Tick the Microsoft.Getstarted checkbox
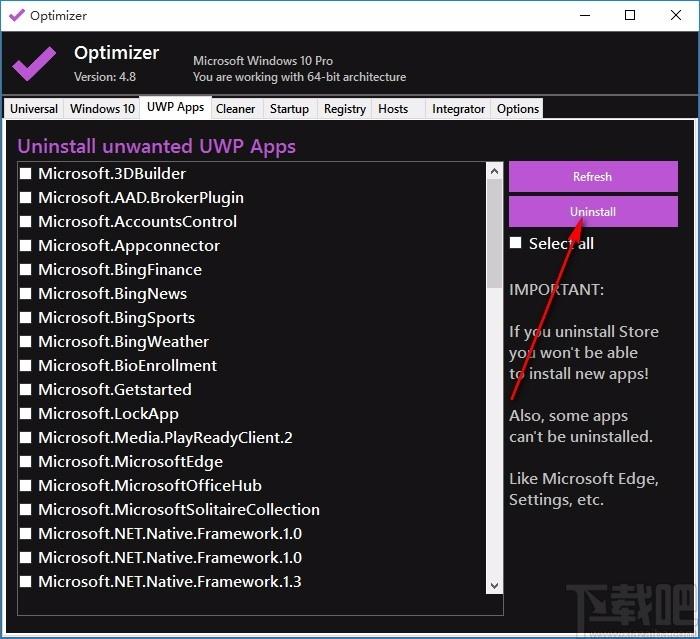700x639 pixels. (x=26, y=389)
